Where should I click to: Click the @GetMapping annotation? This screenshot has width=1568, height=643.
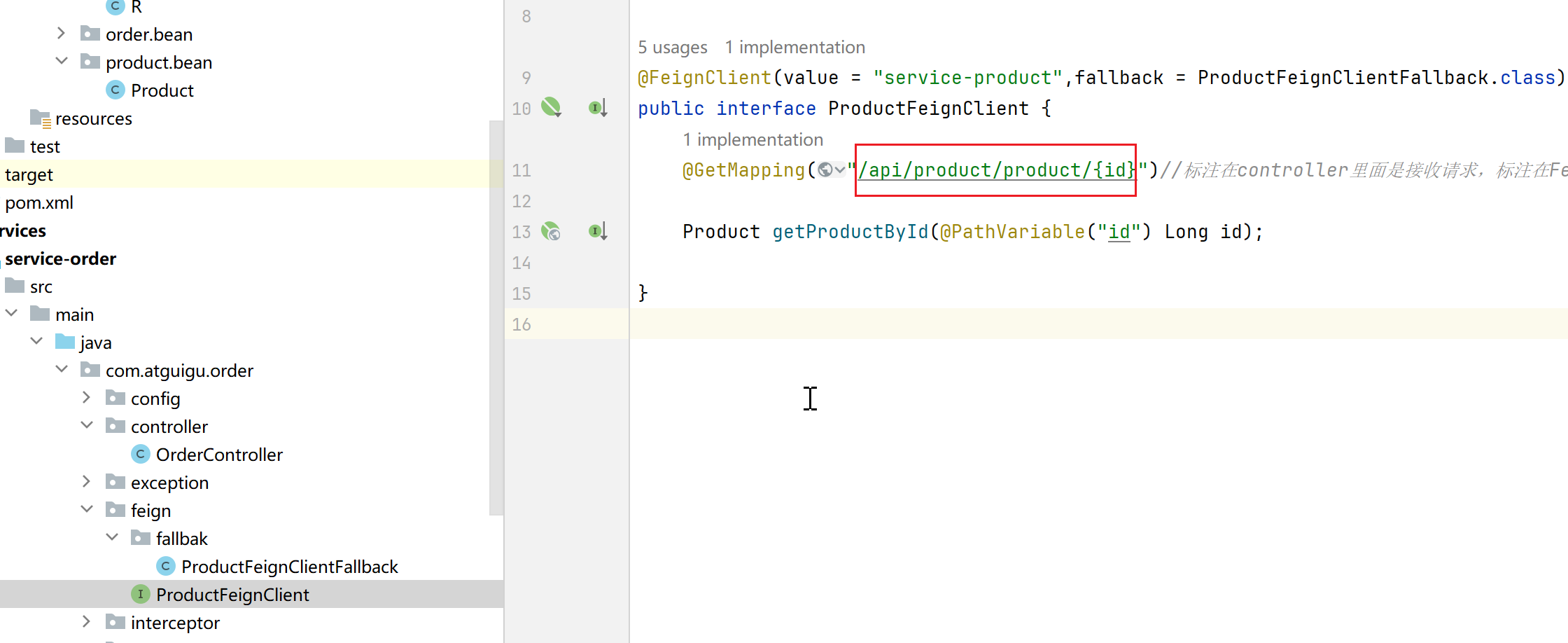click(744, 170)
